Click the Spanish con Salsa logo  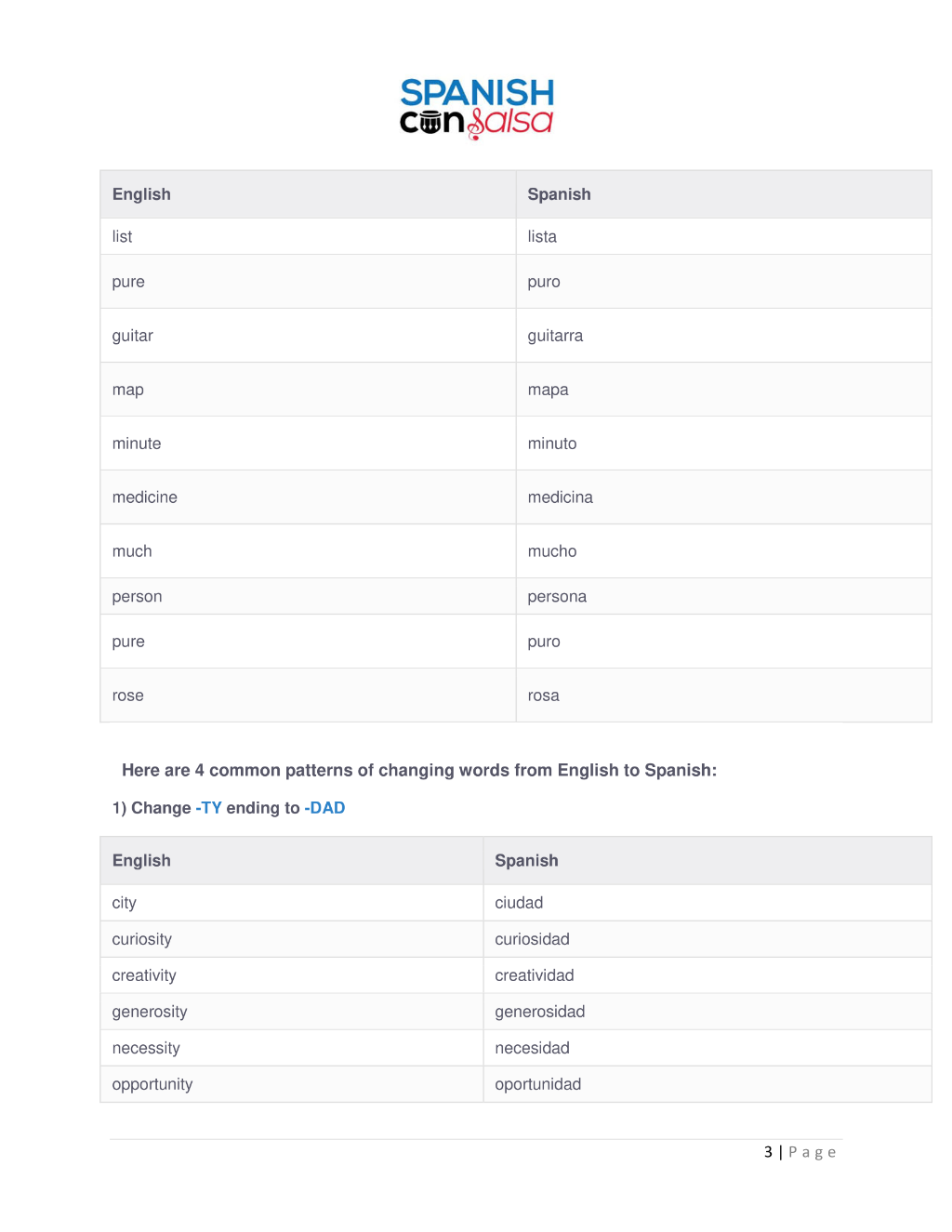point(477,109)
